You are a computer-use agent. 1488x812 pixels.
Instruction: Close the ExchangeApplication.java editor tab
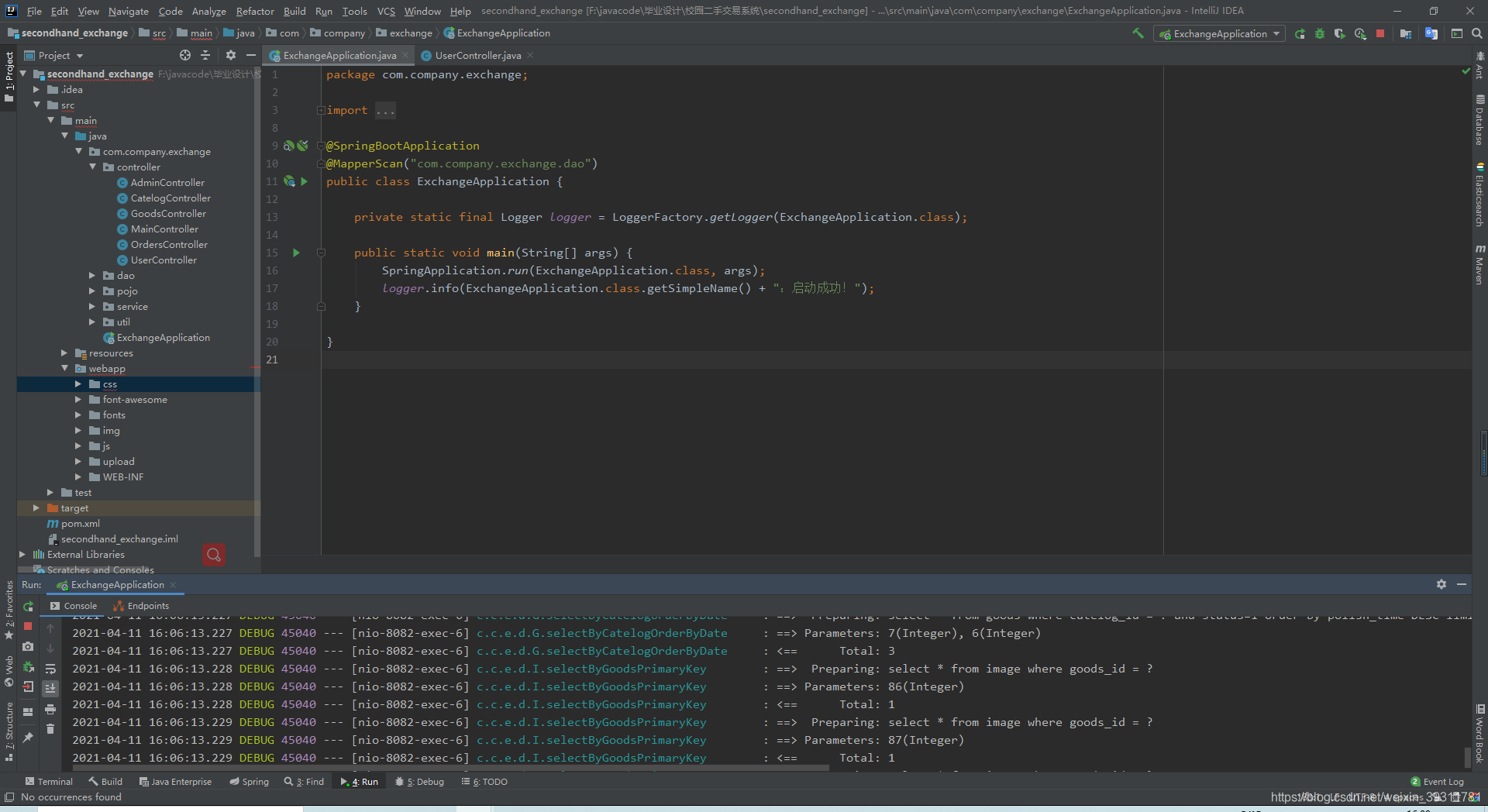405,55
